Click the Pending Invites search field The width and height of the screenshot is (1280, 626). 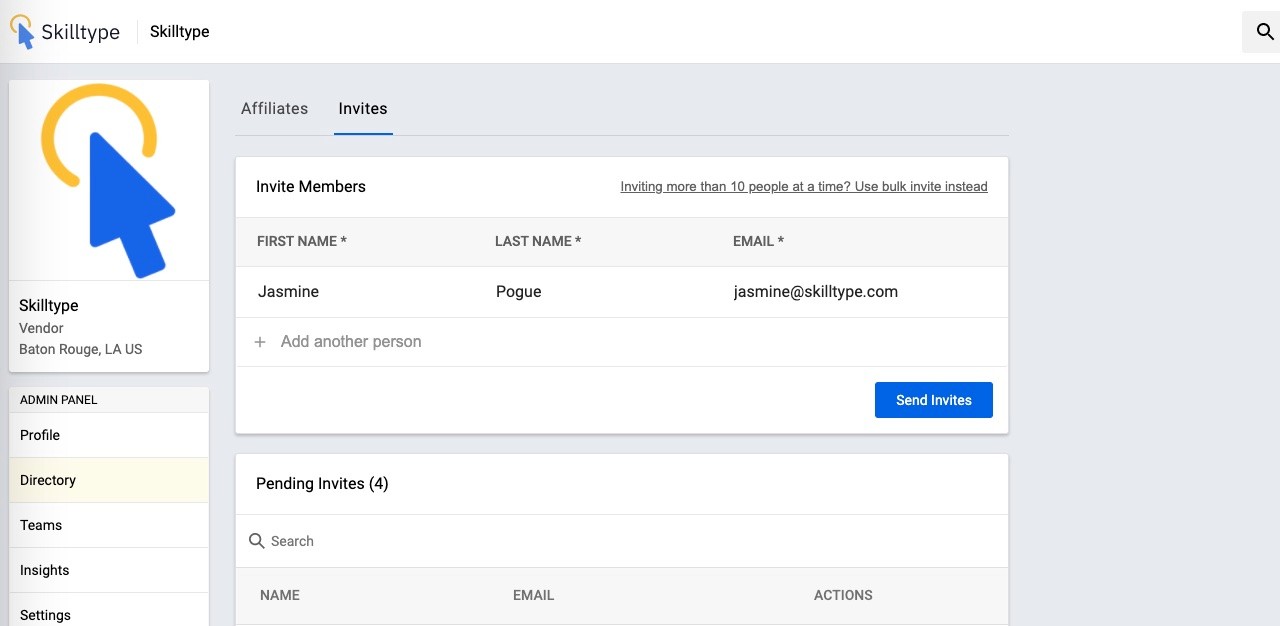point(622,541)
